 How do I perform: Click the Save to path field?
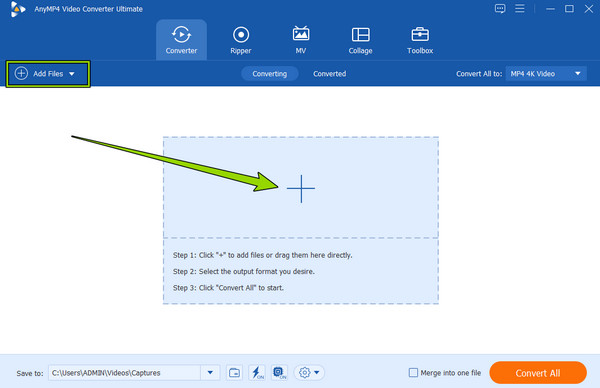click(x=124, y=373)
